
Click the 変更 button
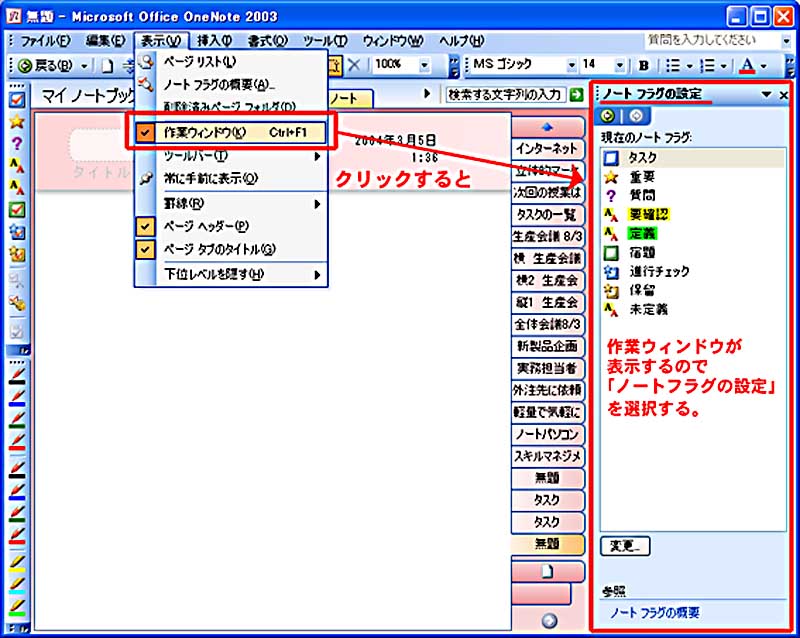626,546
